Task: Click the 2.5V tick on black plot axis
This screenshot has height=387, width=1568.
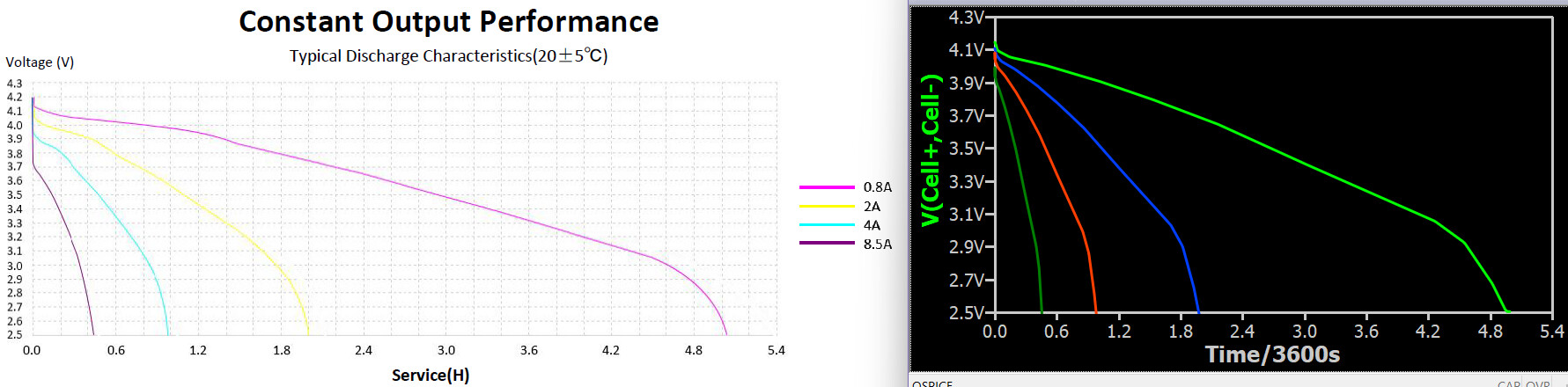Action: click(x=966, y=313)
